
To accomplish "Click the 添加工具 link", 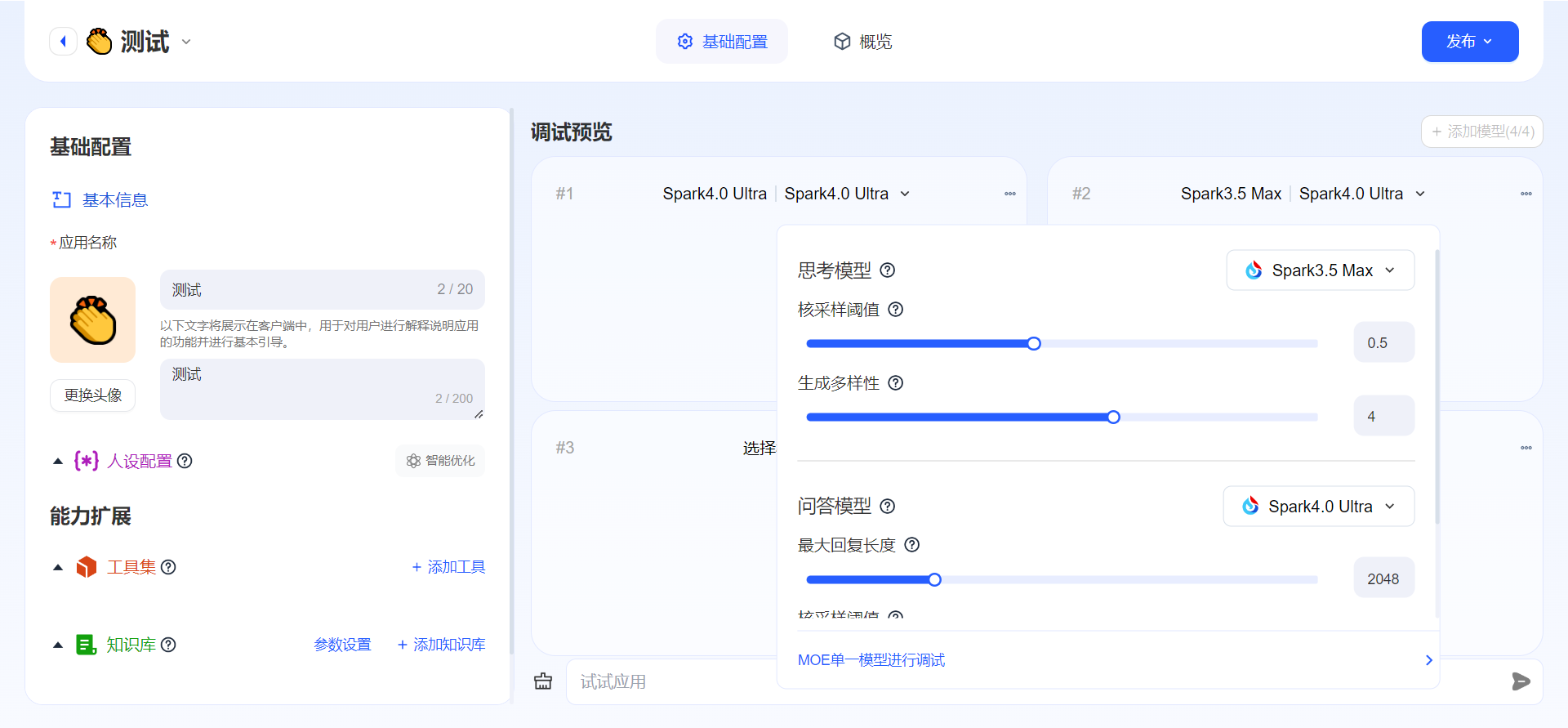I will click(448, 567).
